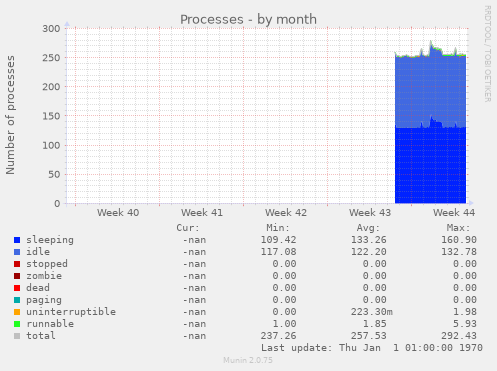Image resolution: width=497 pixels, height=371 pixels.
Task: Click the y-axis tick label 50
Action: (54, 175)
